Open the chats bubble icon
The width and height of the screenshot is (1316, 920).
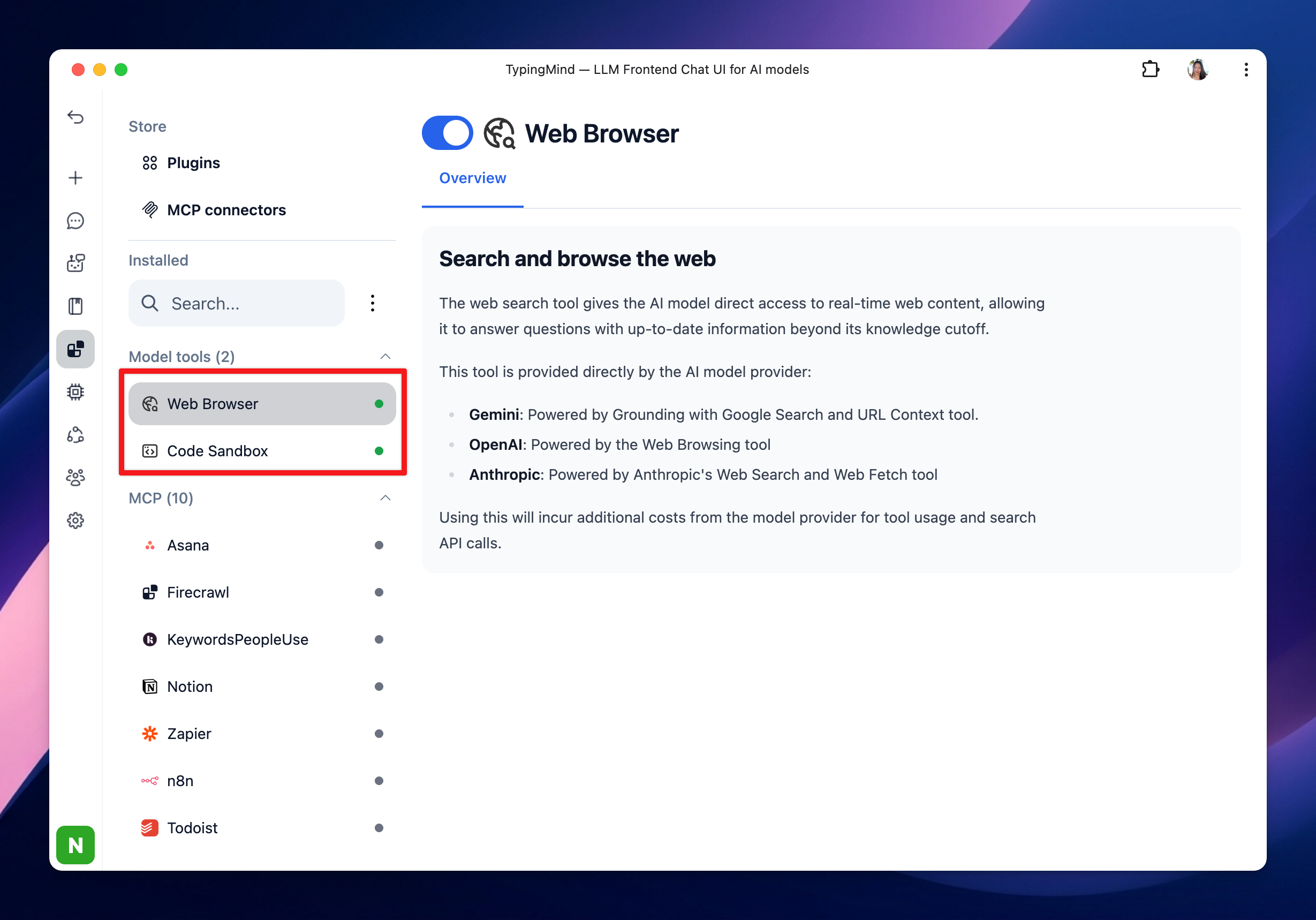75,221
